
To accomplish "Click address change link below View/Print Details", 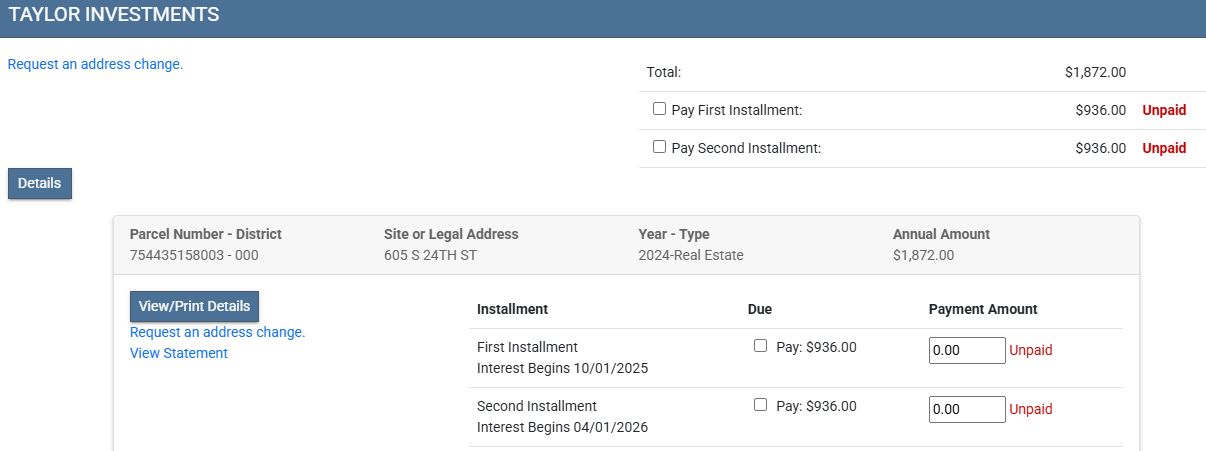I will pos(217,332).
